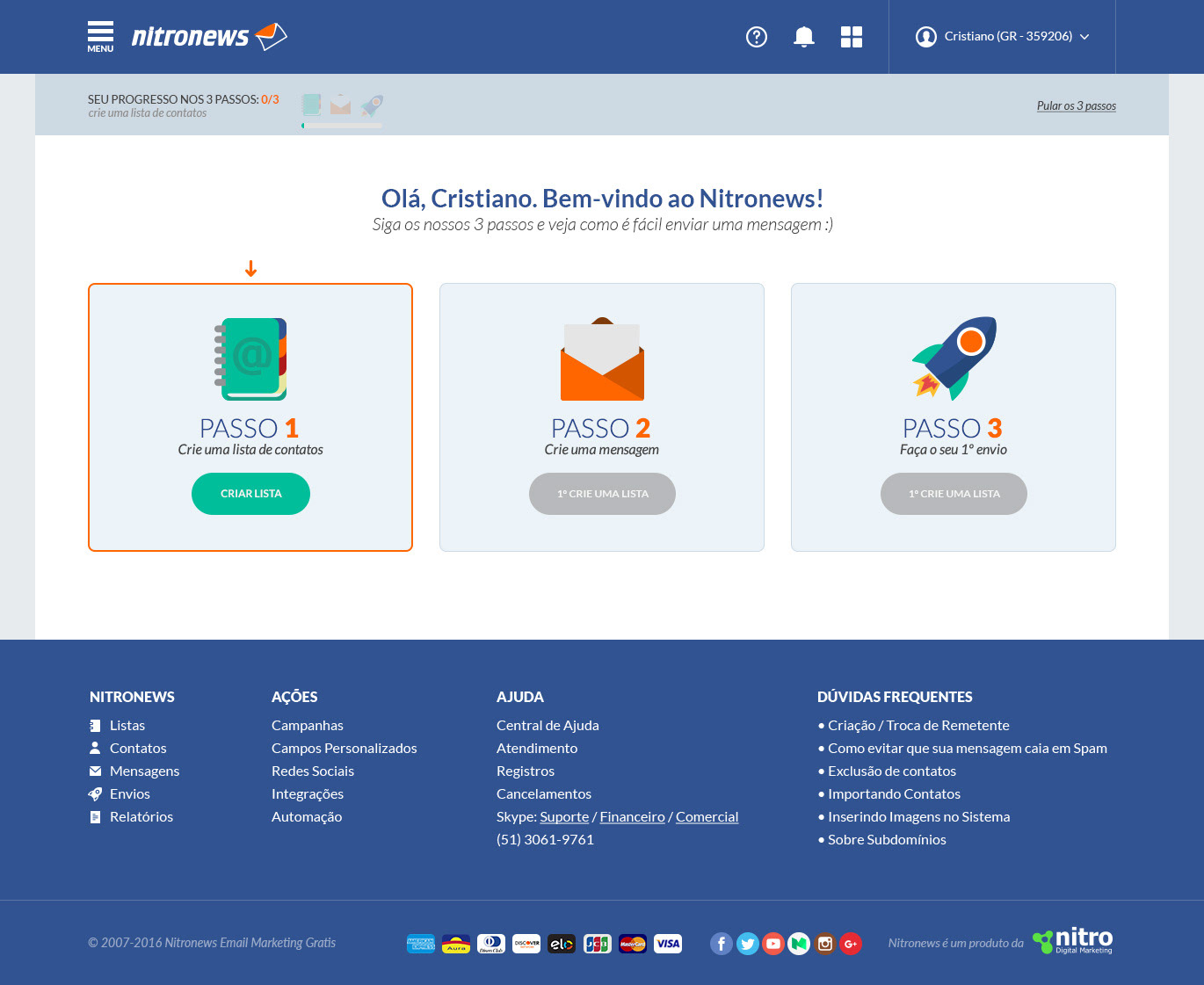Click the disabled button under Passo 2
Viewport: 1204px width, 985px height.
tap(602, 494)
